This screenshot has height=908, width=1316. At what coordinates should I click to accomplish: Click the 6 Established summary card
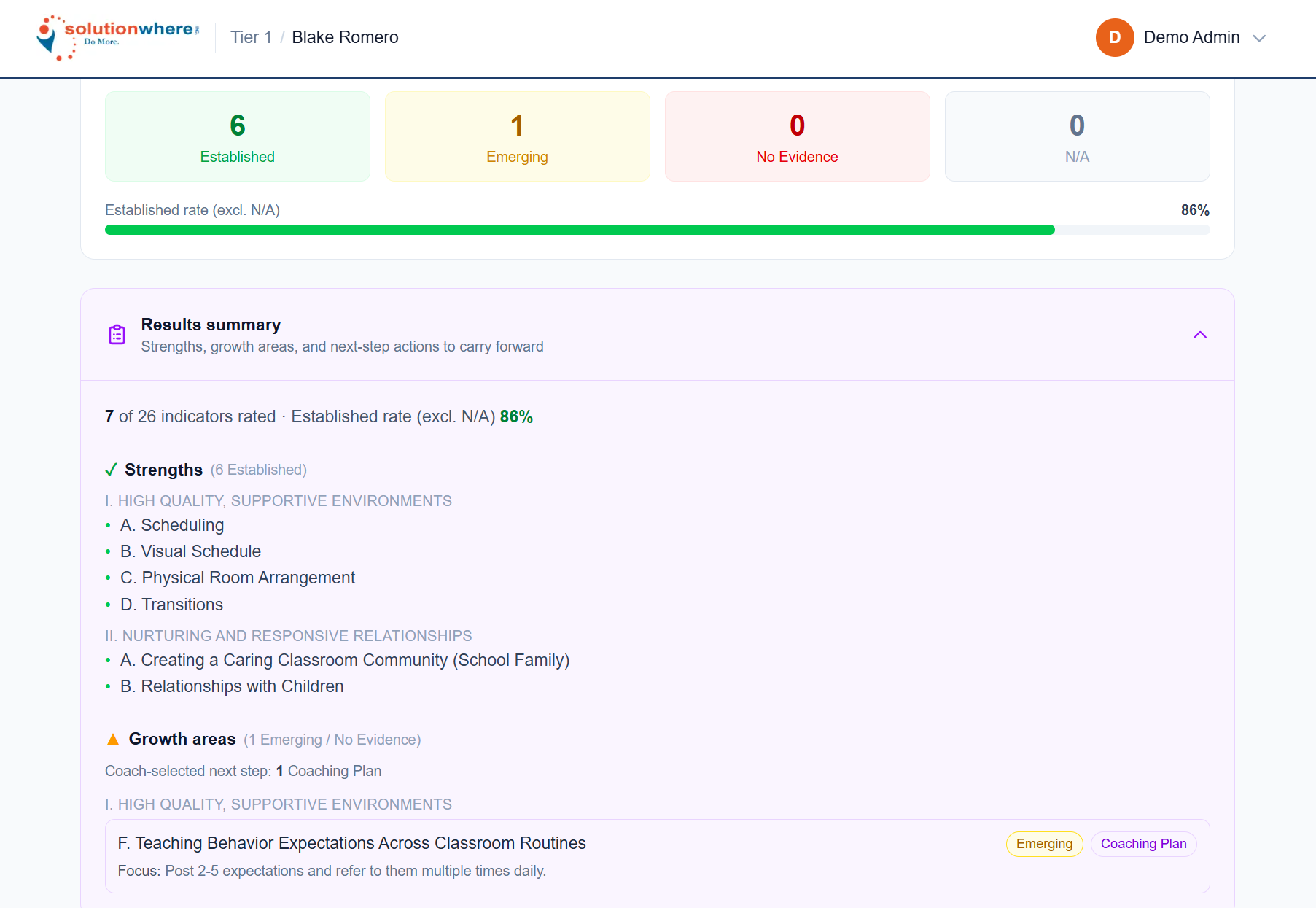point(238,136)
